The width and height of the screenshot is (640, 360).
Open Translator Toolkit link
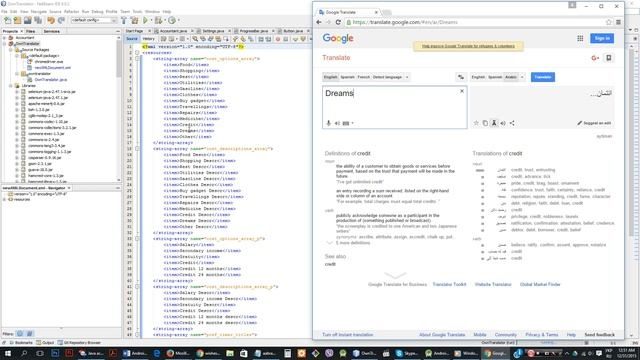tap(449, 284)
